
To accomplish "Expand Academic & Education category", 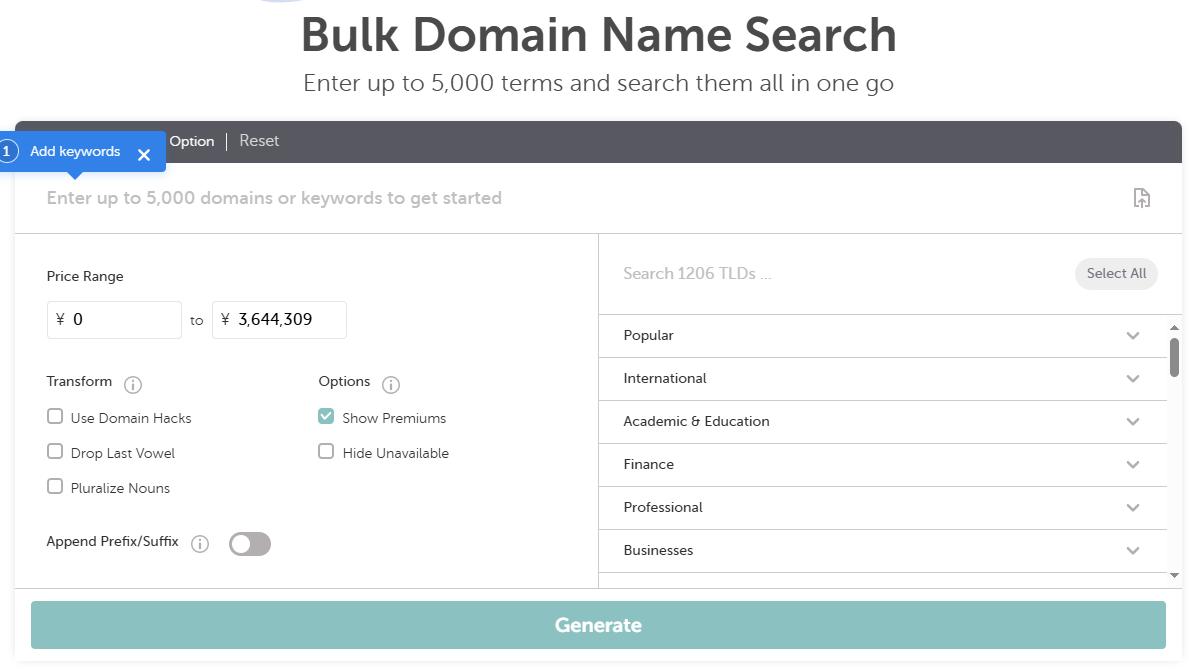I will 1132,422.
